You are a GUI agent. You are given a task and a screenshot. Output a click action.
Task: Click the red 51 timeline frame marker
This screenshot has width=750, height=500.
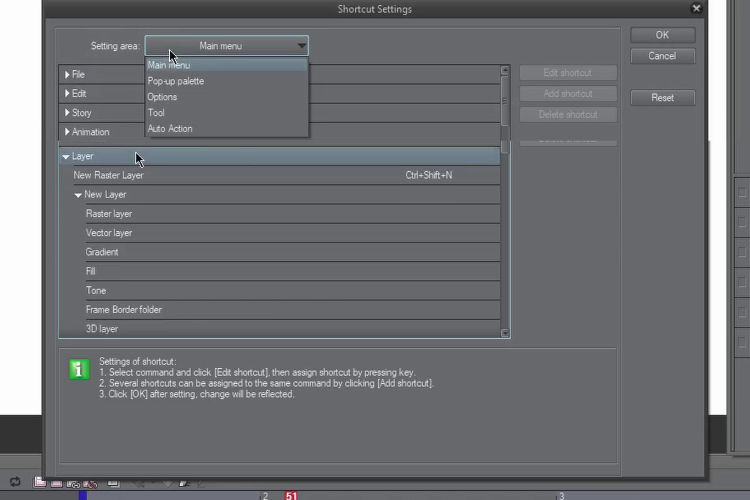point(291,496)
